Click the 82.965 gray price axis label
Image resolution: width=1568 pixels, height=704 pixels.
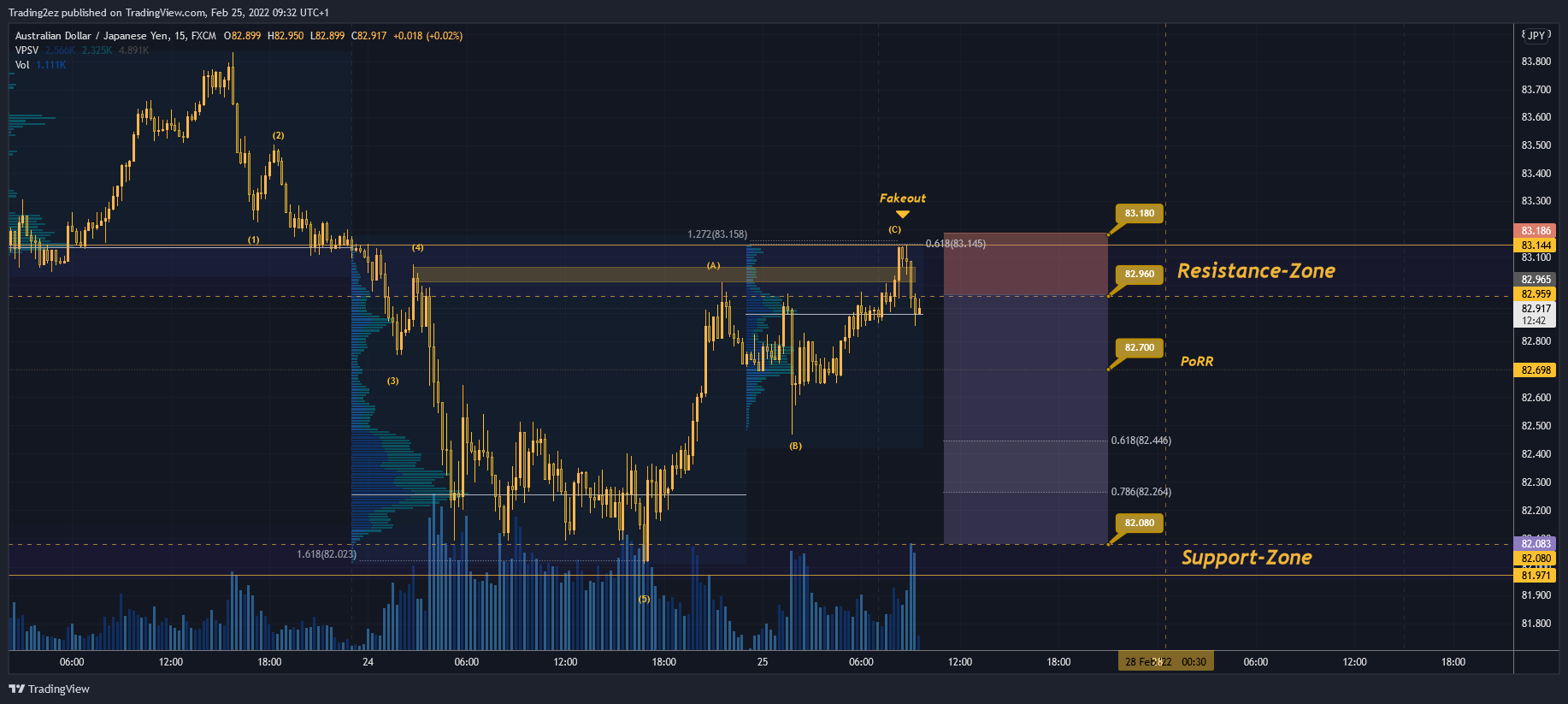[x=1536, y=280]
